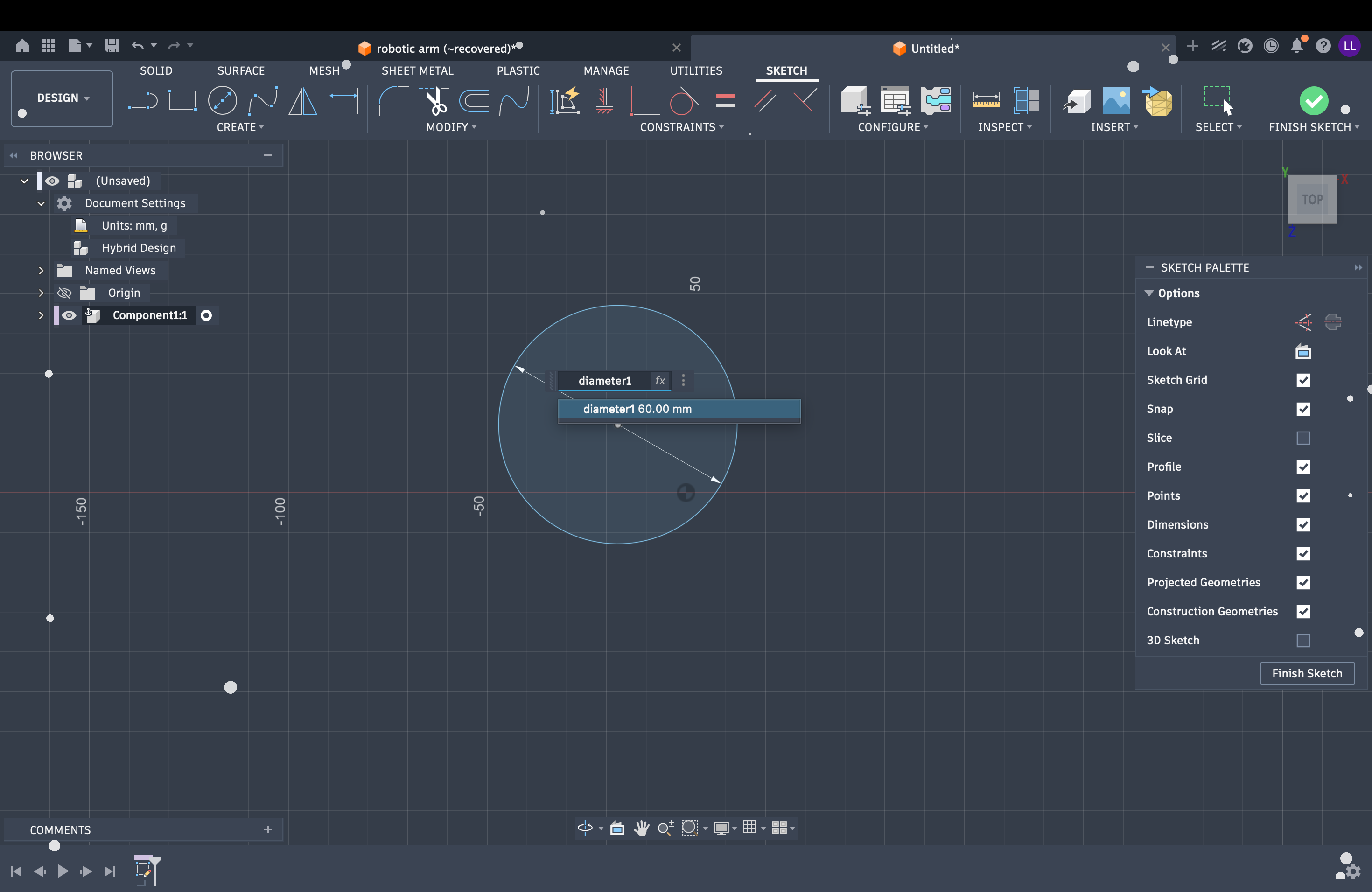Select Units: mm, g in browser
The height and width of the screenshot is (892, 1372).
[x=134, y=225]
